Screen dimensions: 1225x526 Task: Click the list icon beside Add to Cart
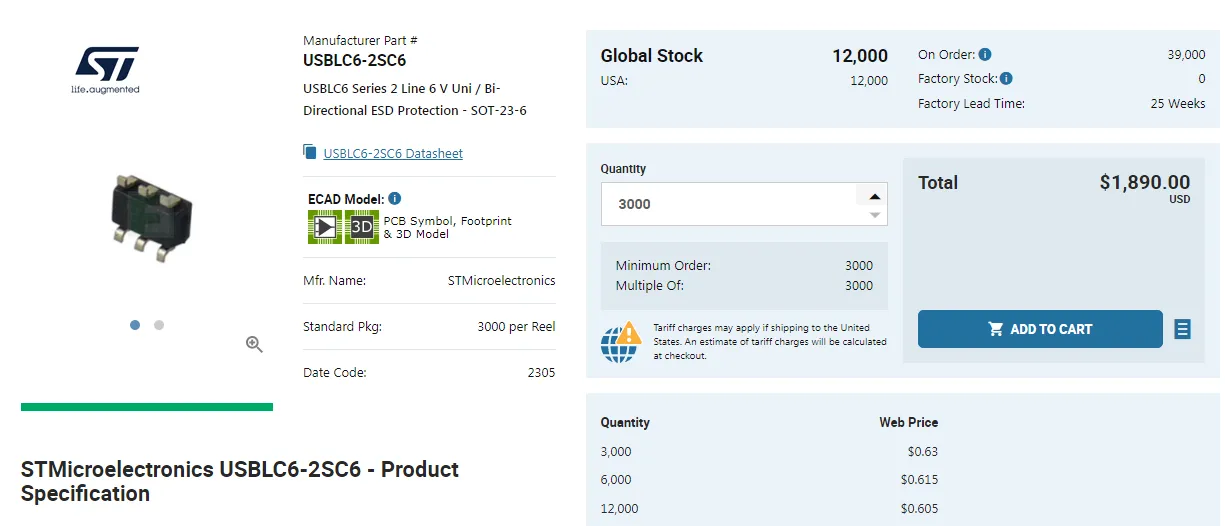1183,329
